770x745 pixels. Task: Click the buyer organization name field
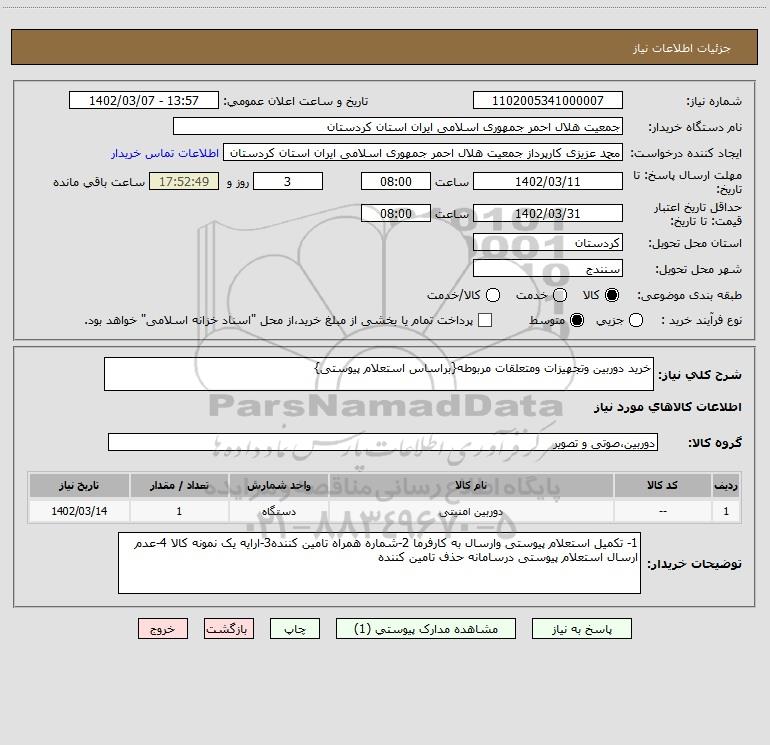point(398,127)
